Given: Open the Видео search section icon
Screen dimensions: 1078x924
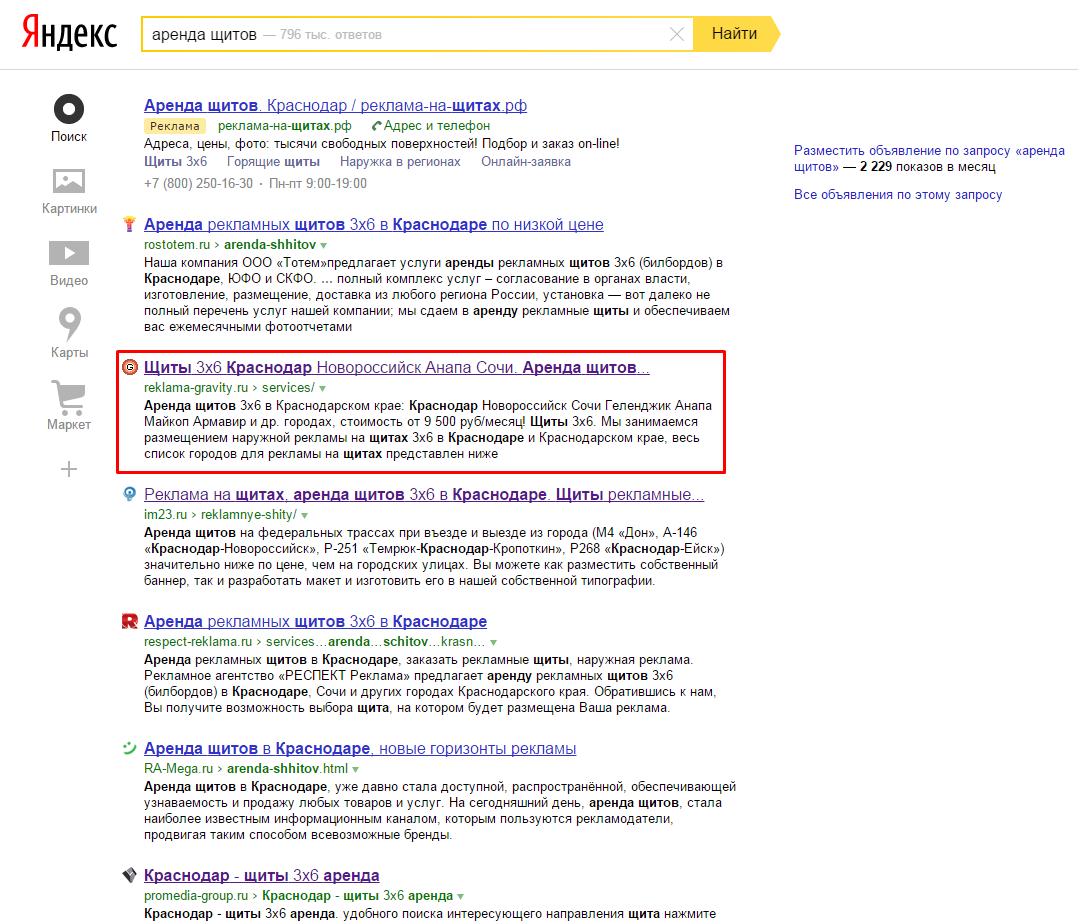Looking at the screenshot, I should [69, 253].
